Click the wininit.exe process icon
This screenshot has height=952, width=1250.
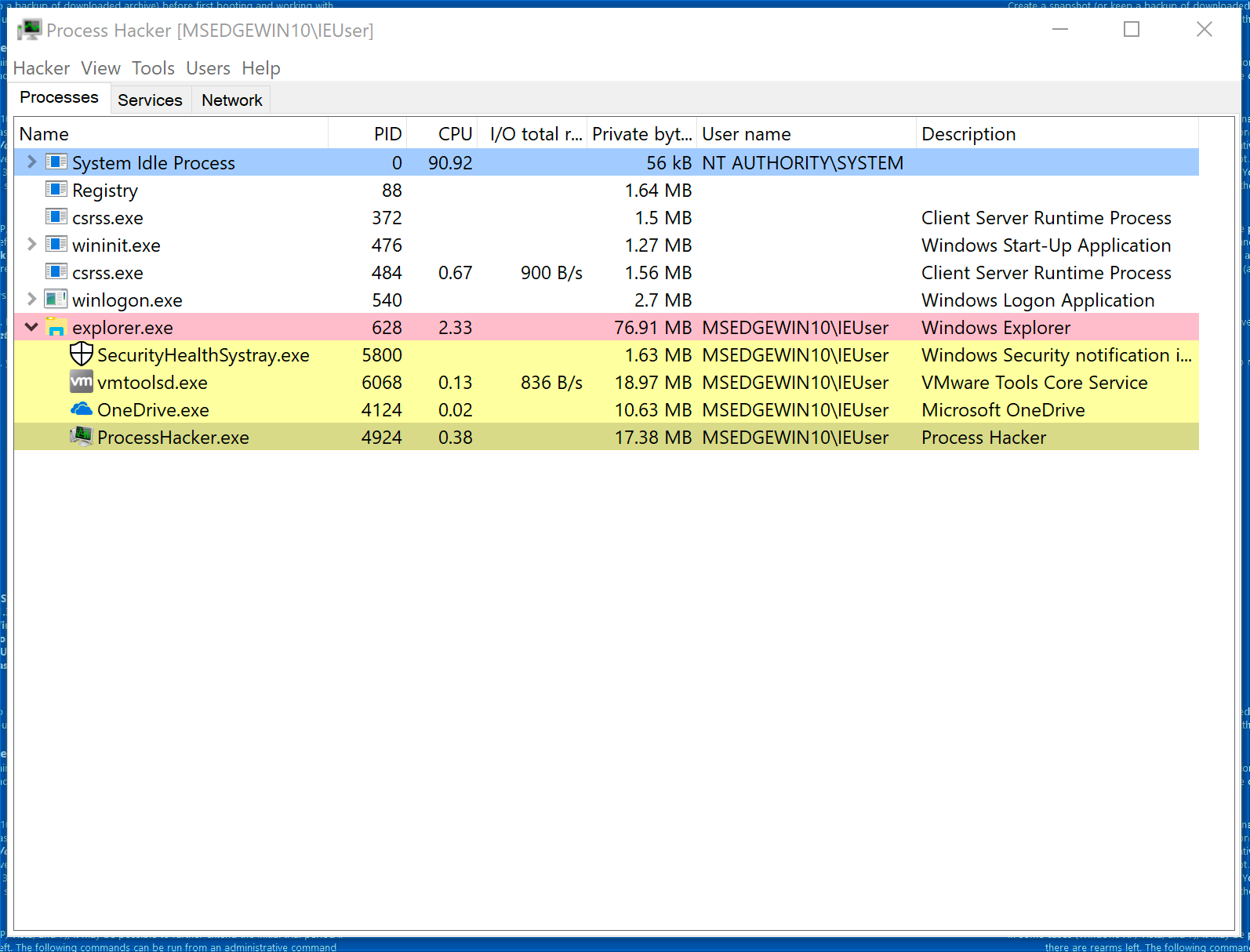pyautogui.click(x=56, y=245)
